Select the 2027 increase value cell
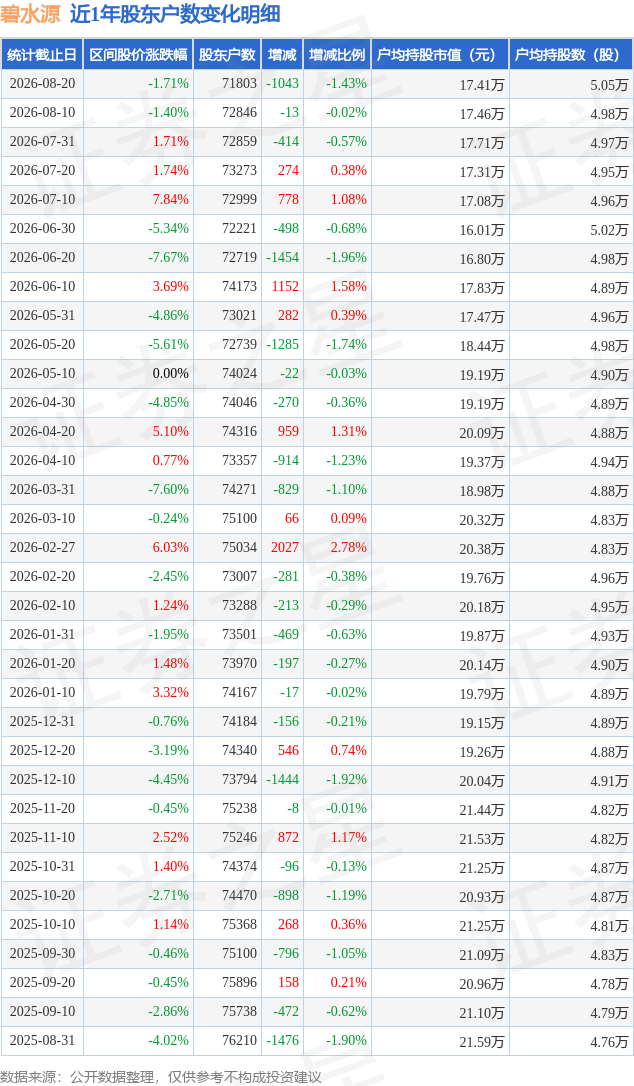 (285, 547)
